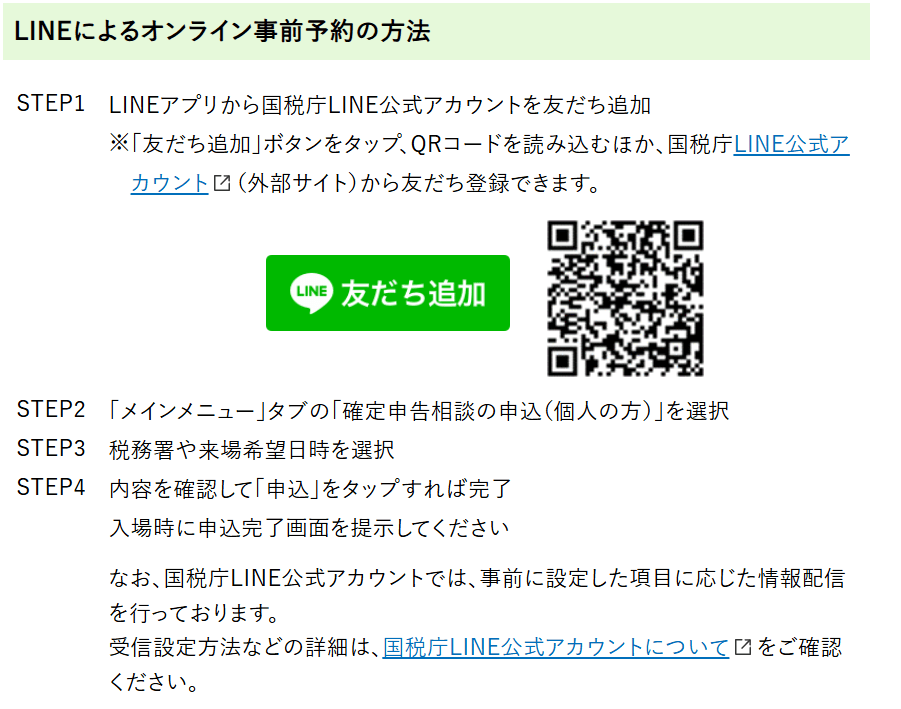Screen dimensions: 901x709
Task: Open the 国税庁LINE公式アカウントについて link
Action: pos(556,648)
